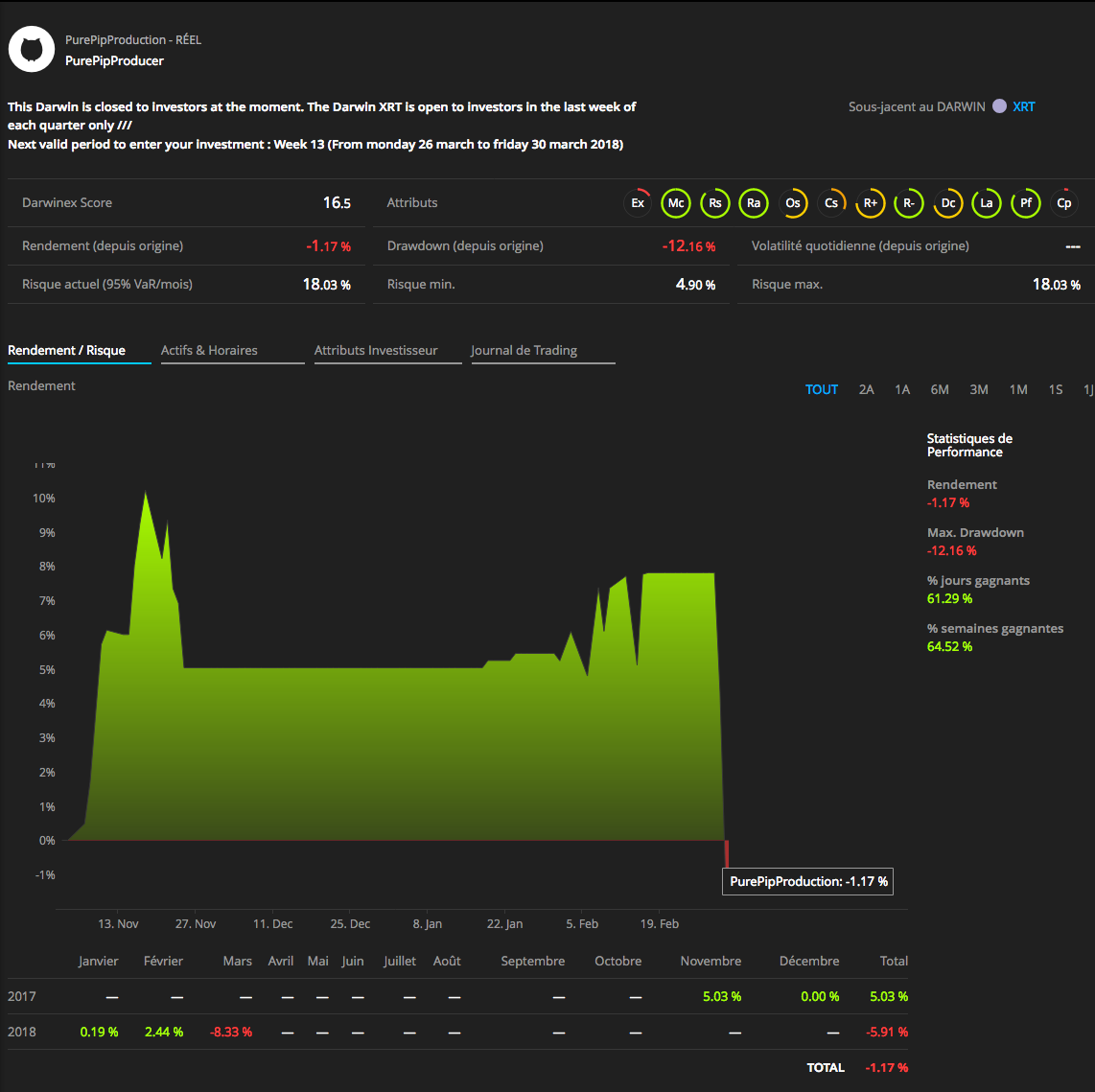
Task: Choose the TOUT time range
Action: pyautogui.click(x=821, y=389)
